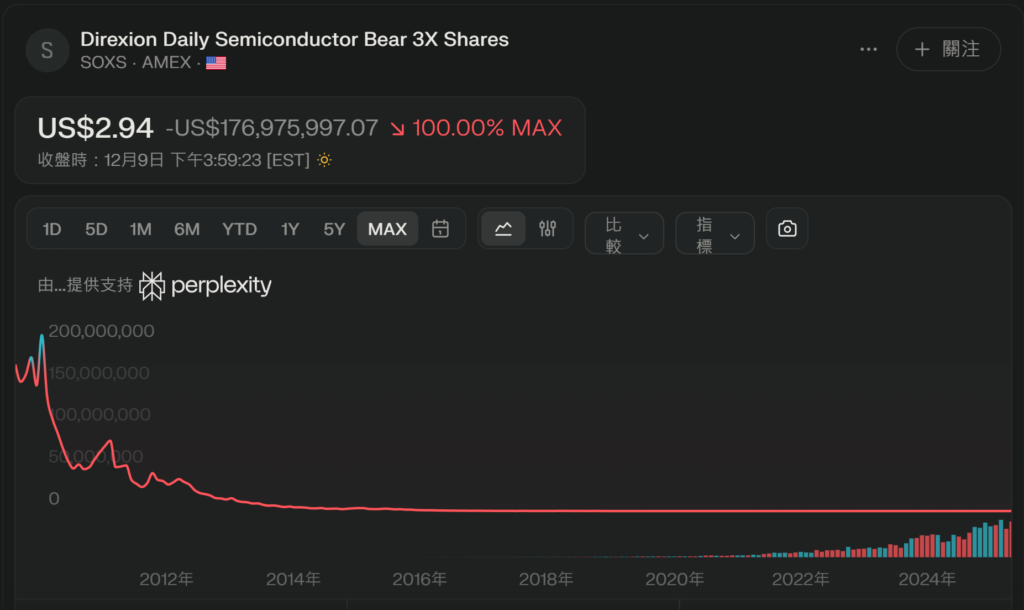Screen dimensions: 1024x610
Task: Click the sun market-status icon
Action: click(324, 160)
